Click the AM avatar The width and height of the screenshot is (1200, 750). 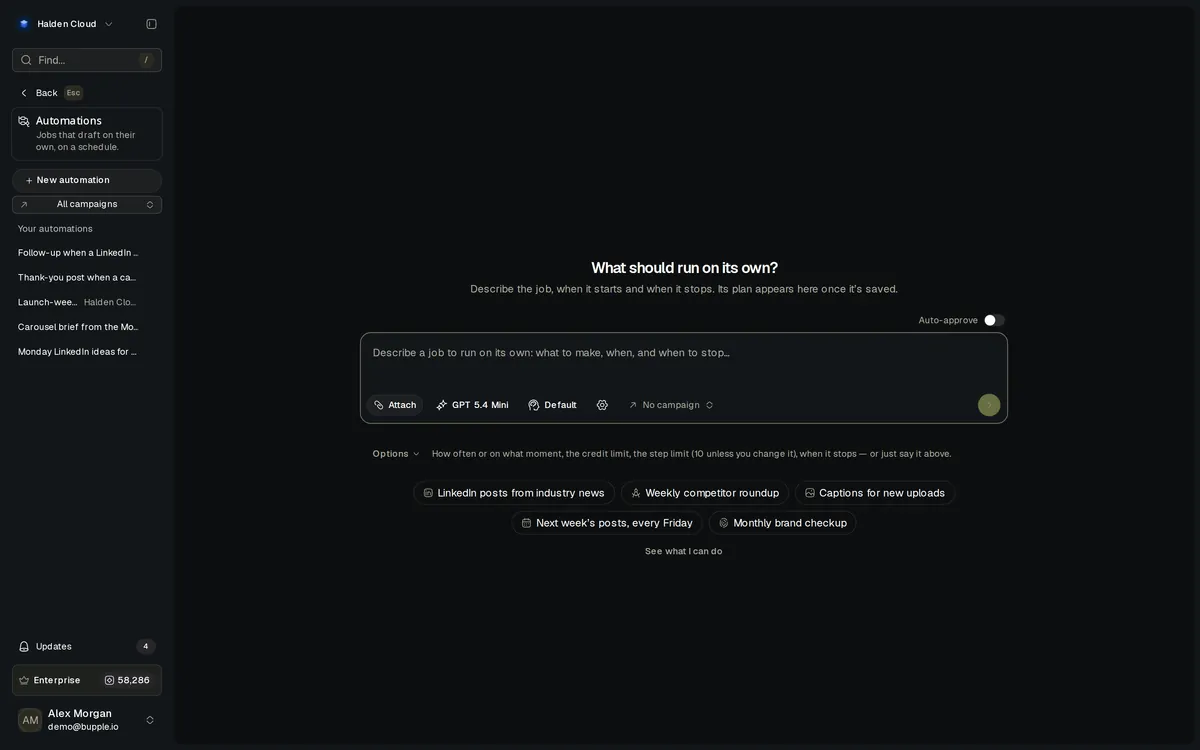pos(30,720)
